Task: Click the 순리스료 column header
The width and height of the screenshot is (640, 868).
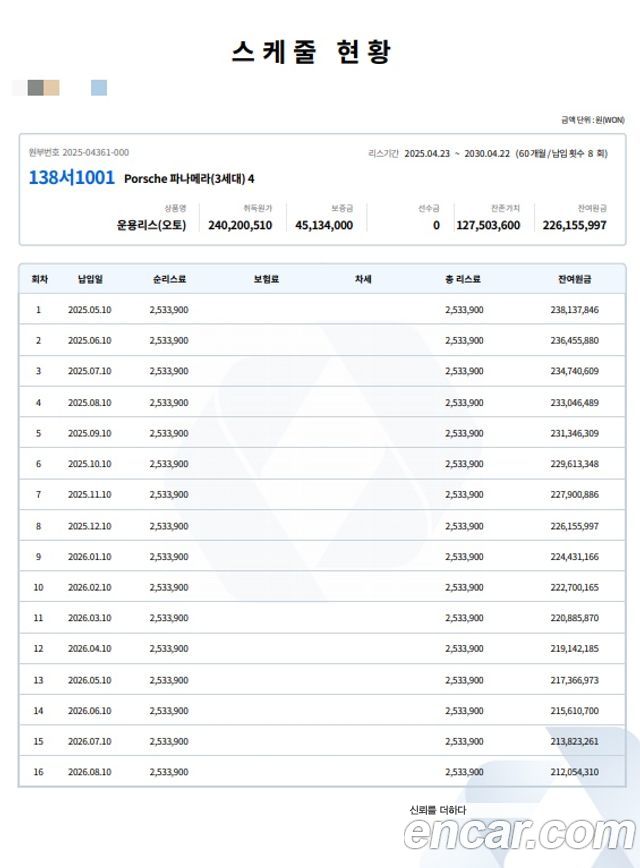Action: [169, 279]
